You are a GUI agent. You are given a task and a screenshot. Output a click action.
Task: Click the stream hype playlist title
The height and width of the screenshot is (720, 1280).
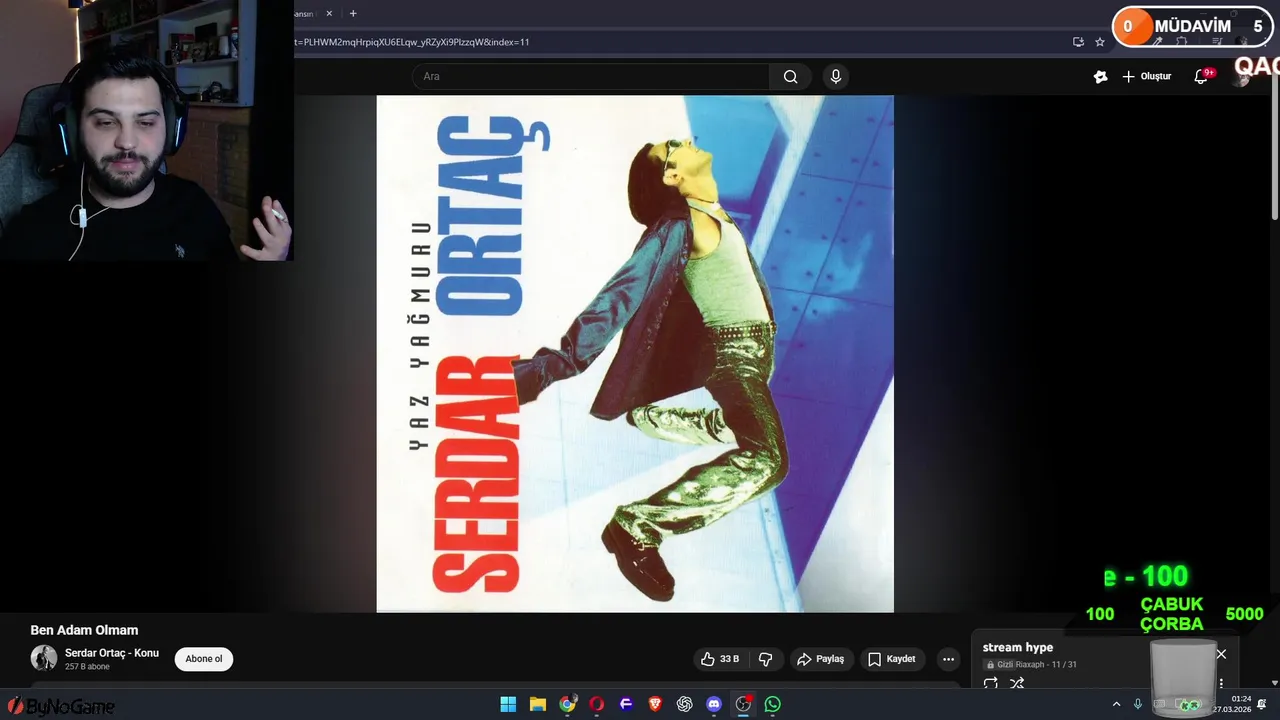click(1018, 647)
